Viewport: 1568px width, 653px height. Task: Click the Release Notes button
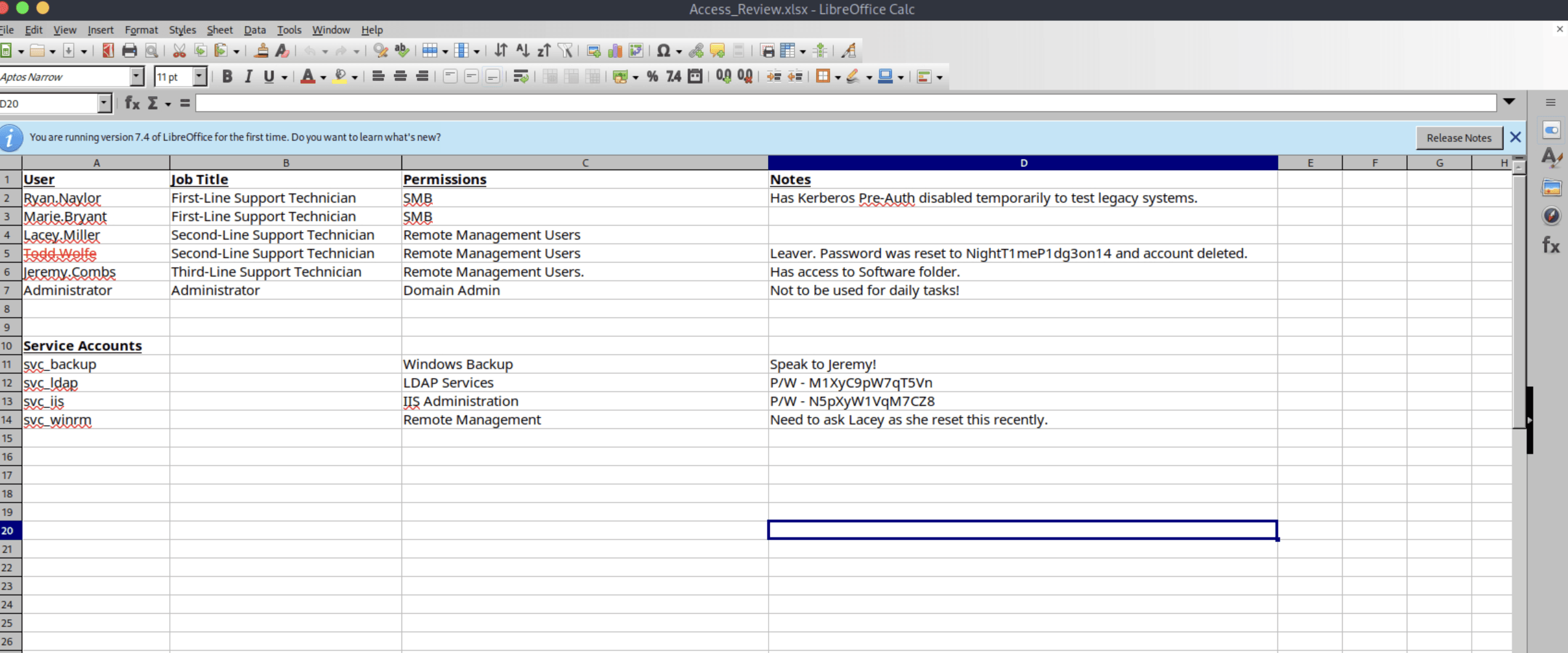click(x=1458, y=137)
